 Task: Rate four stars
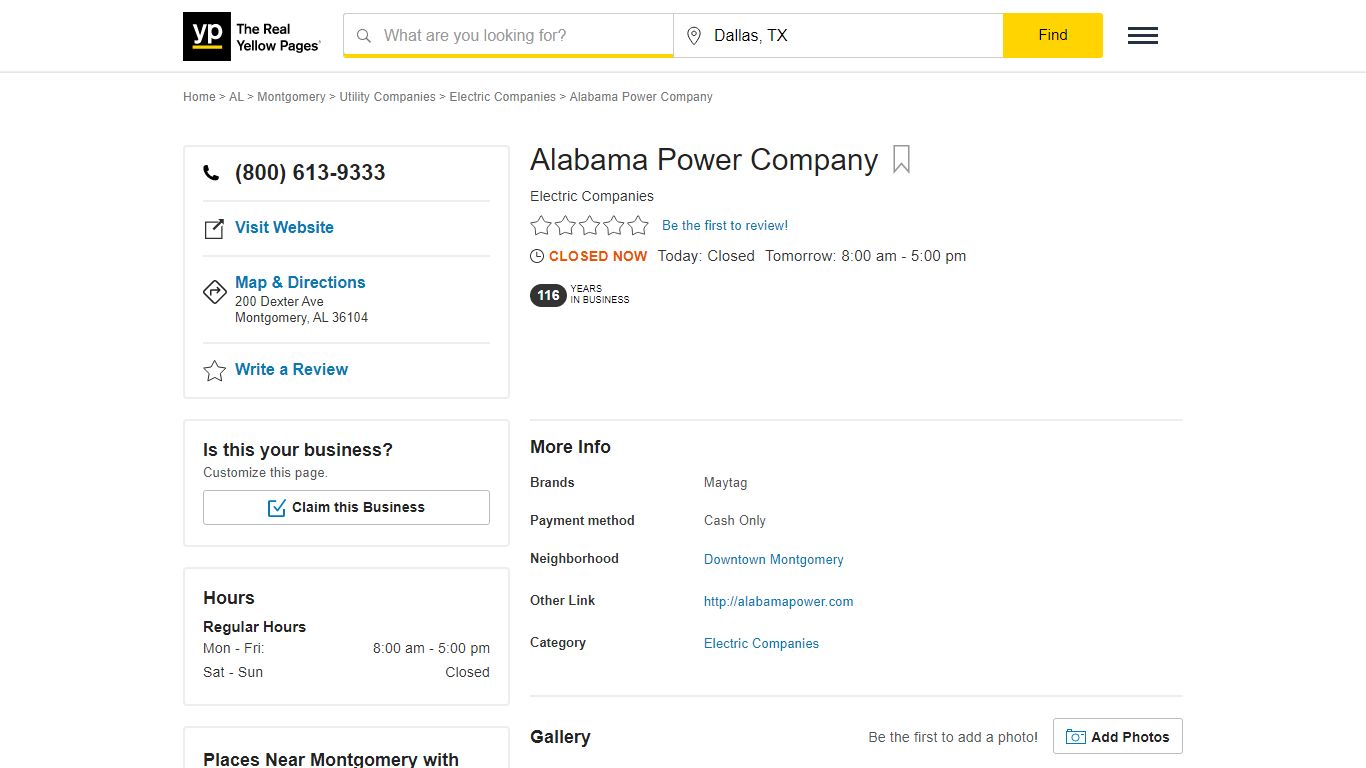coord(614,226)
